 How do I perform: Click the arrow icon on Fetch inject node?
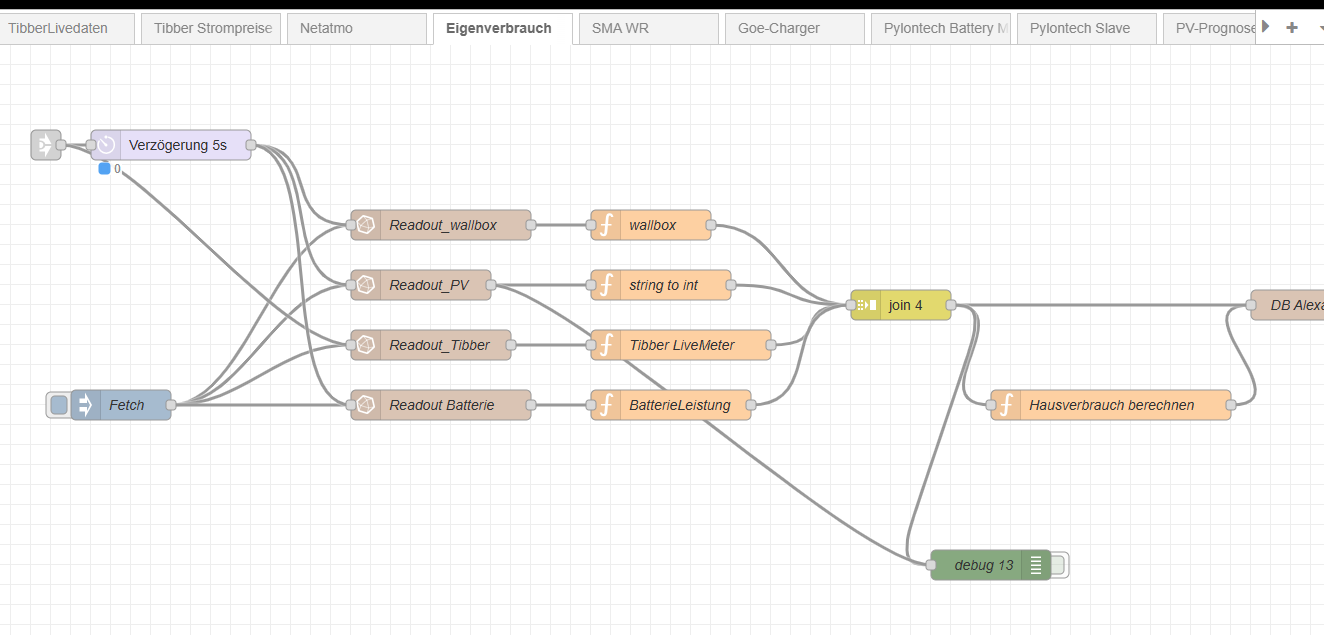85,405
